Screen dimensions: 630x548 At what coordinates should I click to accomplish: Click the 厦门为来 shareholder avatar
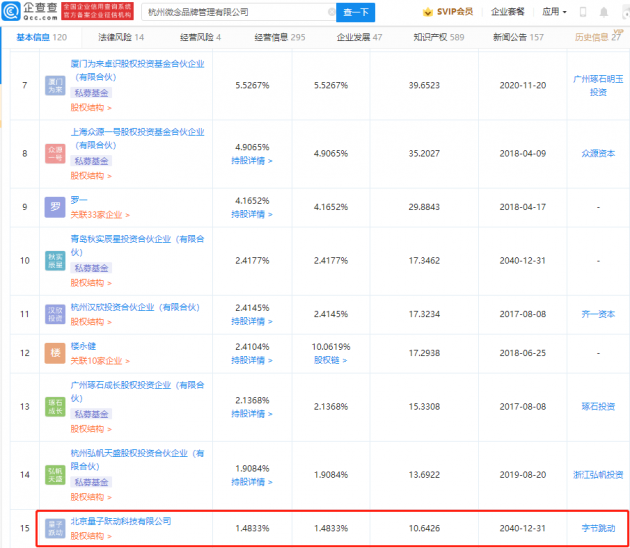[55, 86]
